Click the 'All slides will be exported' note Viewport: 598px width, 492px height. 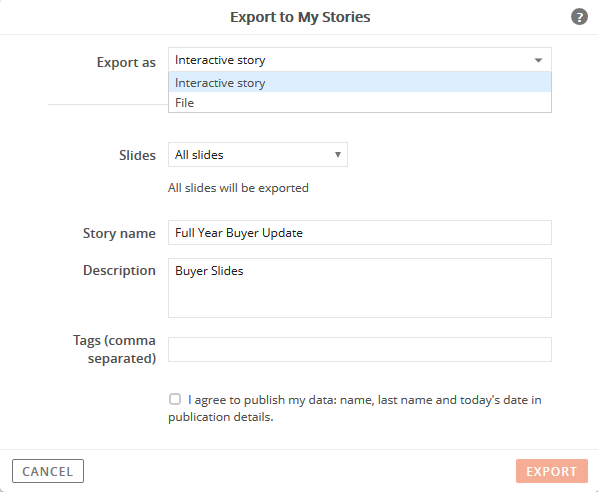coord(238,188)
